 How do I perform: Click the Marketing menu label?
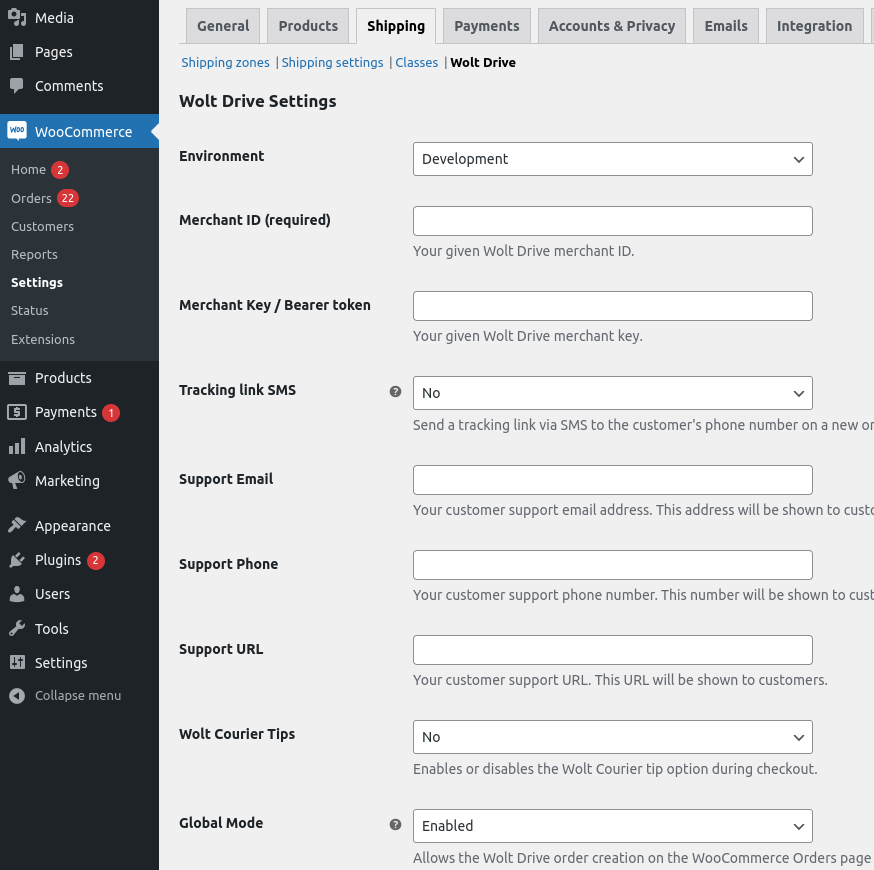pyautogui.click(x=67, y=480)
